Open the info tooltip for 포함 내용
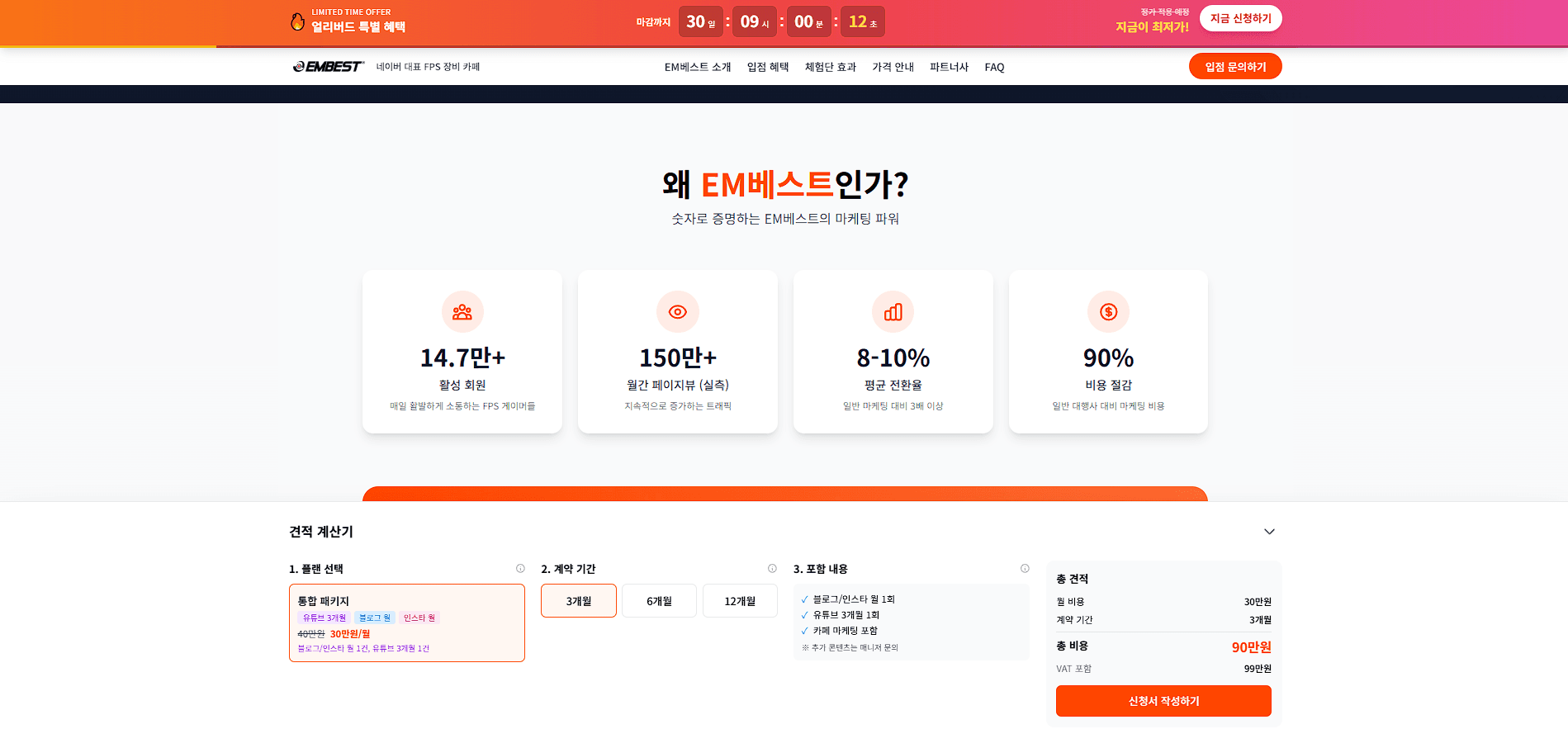 (x=1024, y=568)
